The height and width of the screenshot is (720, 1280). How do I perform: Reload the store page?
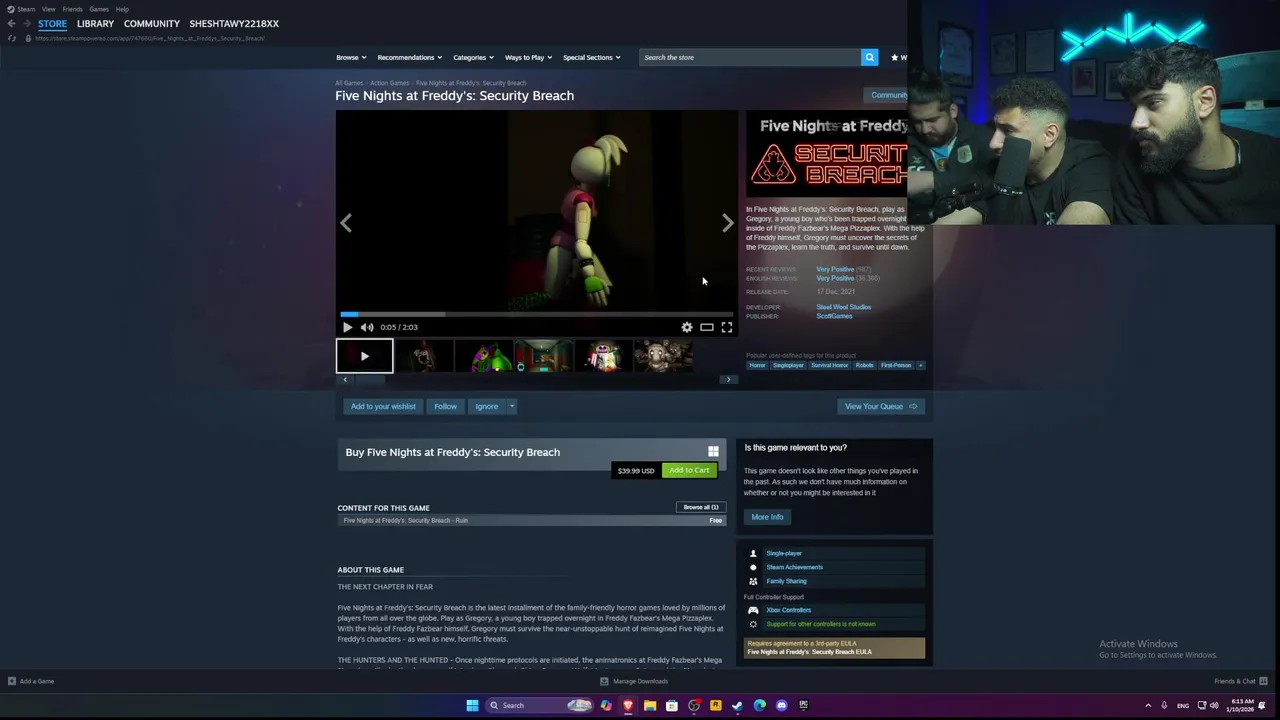[12, 38]
